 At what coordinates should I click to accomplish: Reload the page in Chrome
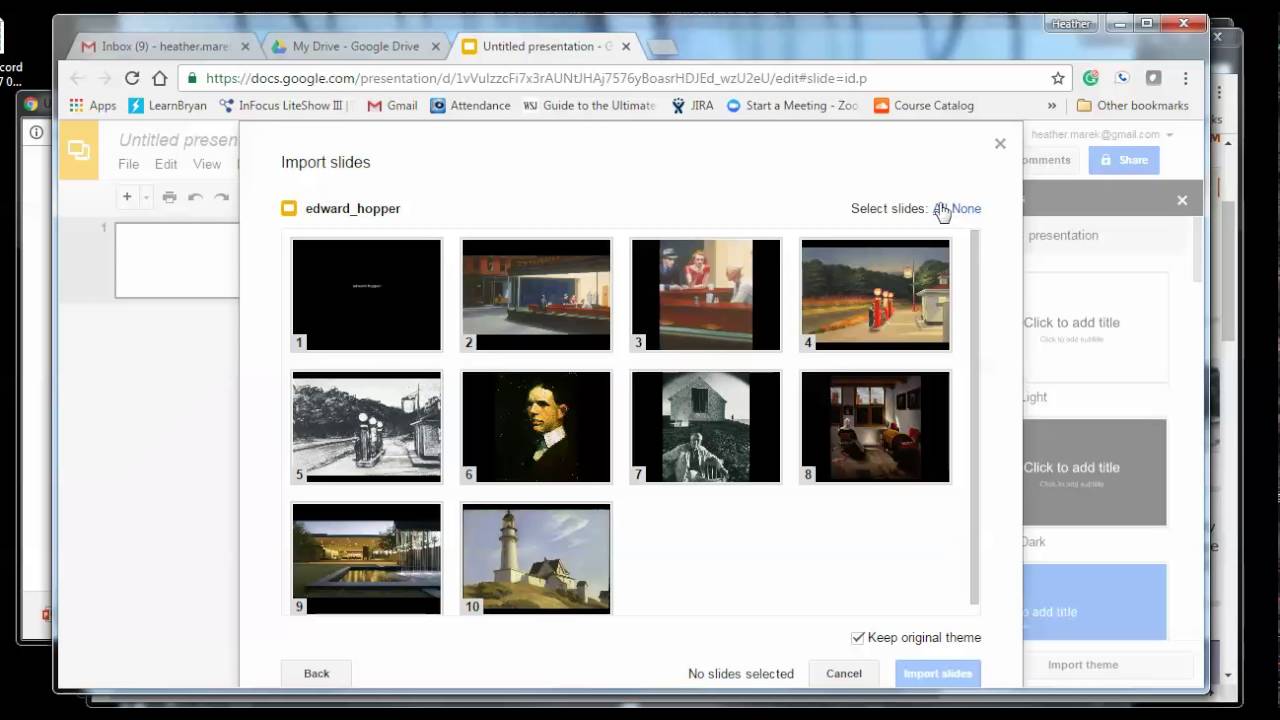pos(131,78)
